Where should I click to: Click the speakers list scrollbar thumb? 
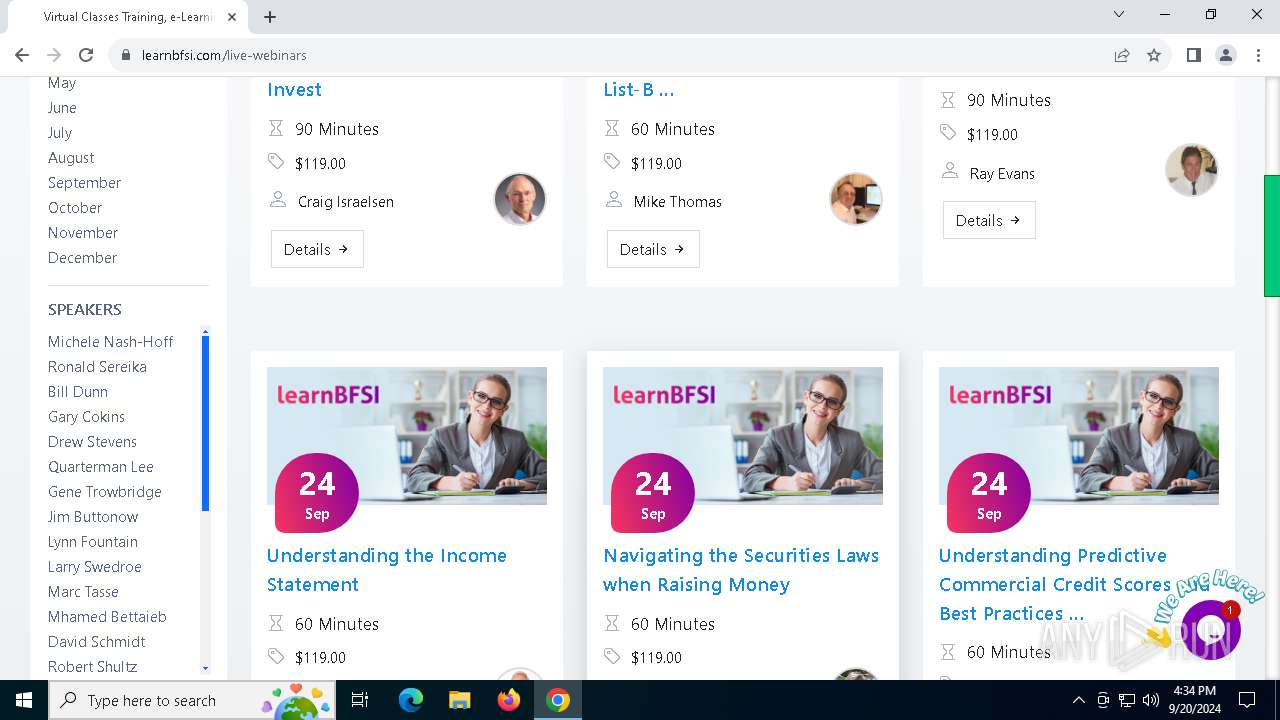(x=205, y=424)
